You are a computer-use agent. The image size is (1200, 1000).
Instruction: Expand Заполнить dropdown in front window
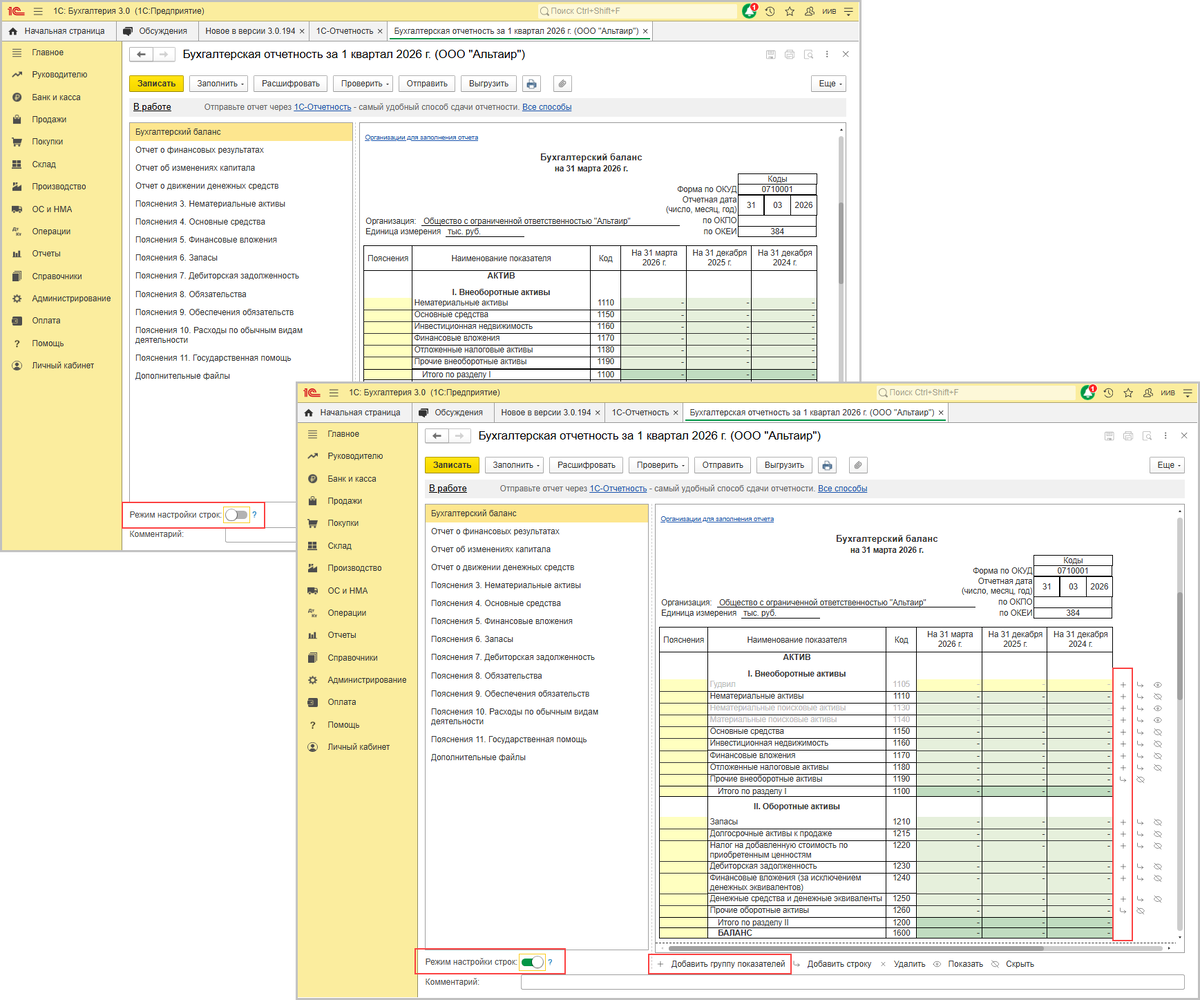[515, 465]
